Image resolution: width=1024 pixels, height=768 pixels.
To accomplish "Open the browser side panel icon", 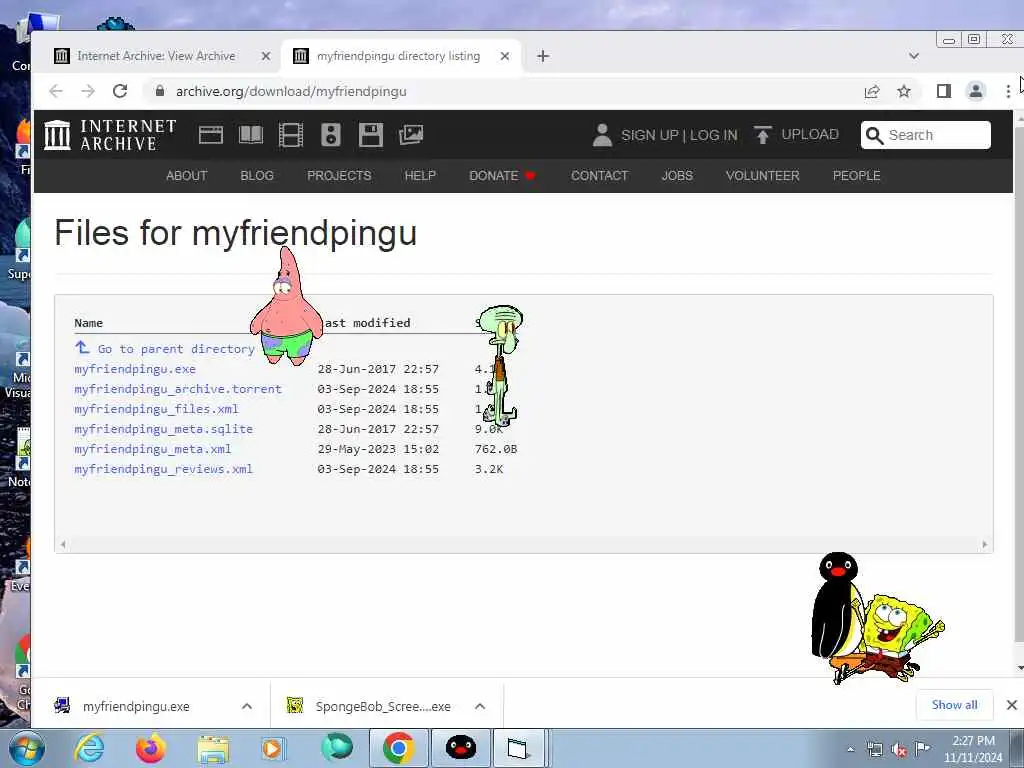I will pos(944,91).
